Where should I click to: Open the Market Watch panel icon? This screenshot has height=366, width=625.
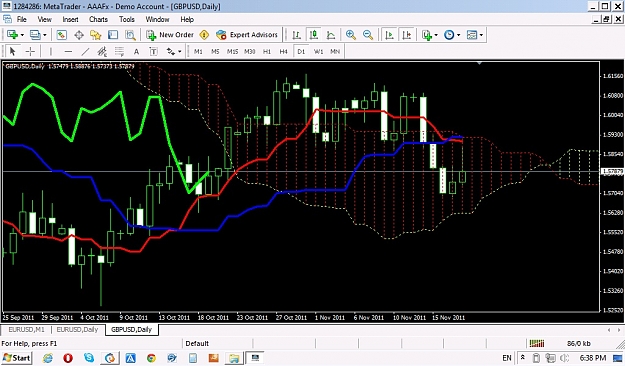[x=61, y=35]
